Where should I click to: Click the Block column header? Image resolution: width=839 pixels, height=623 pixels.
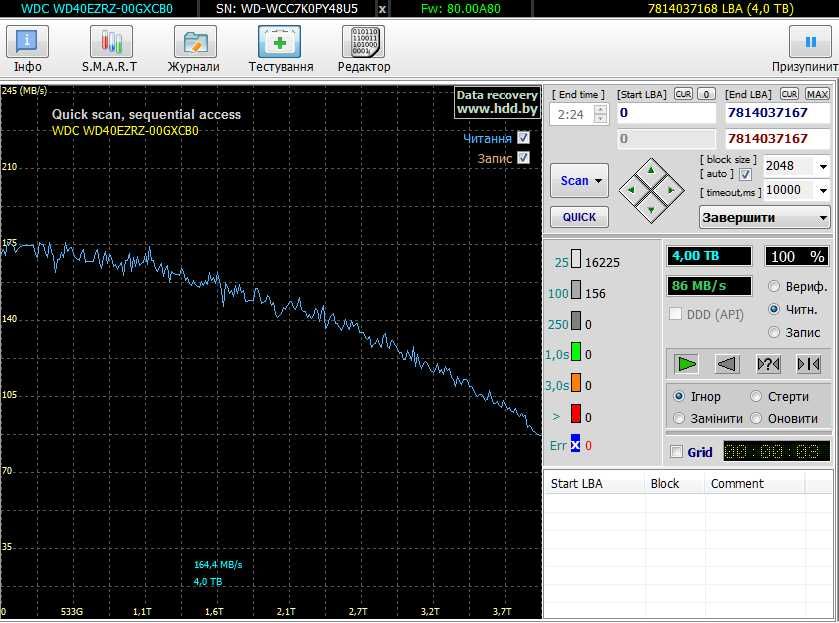pos(675,483)
